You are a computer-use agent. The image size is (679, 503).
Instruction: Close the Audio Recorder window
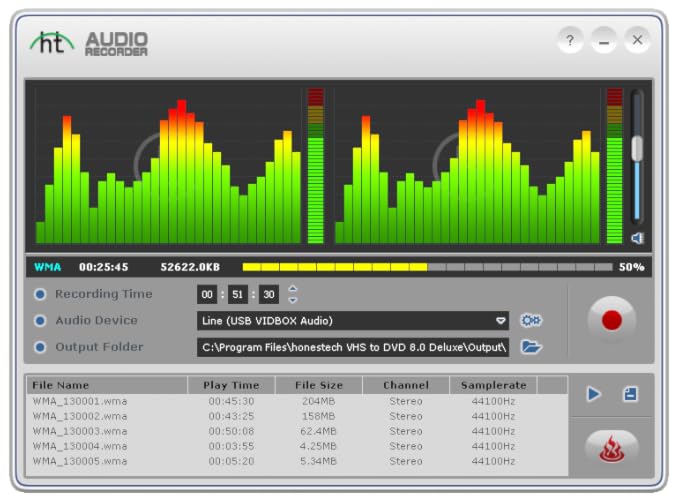pos(637,40)
